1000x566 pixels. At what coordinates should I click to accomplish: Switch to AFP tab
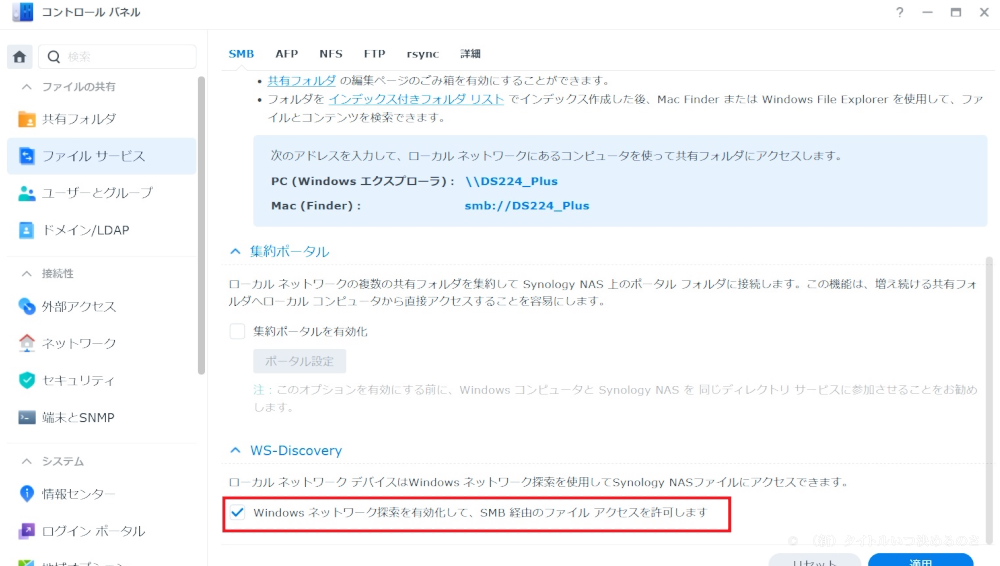pos(286,54)
